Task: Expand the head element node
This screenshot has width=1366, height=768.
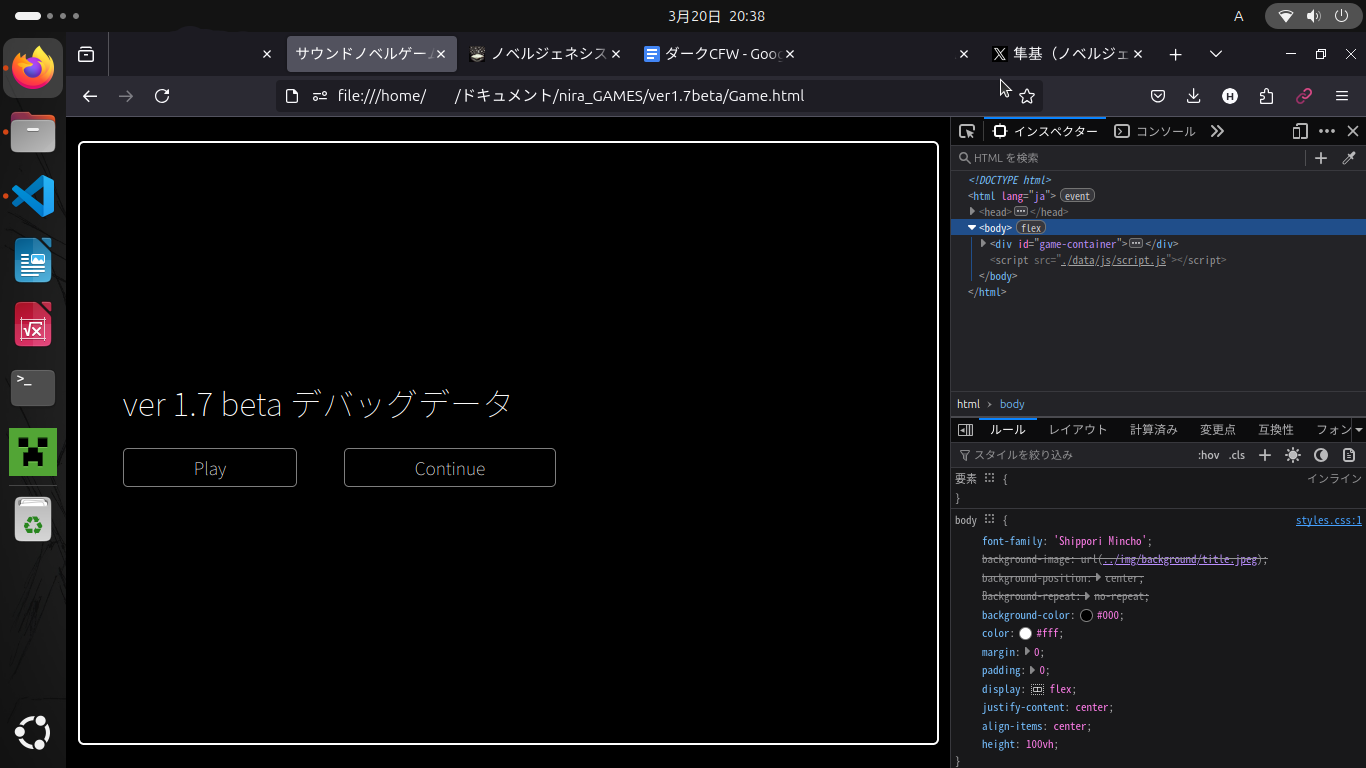Action: [x=972, y=212]
